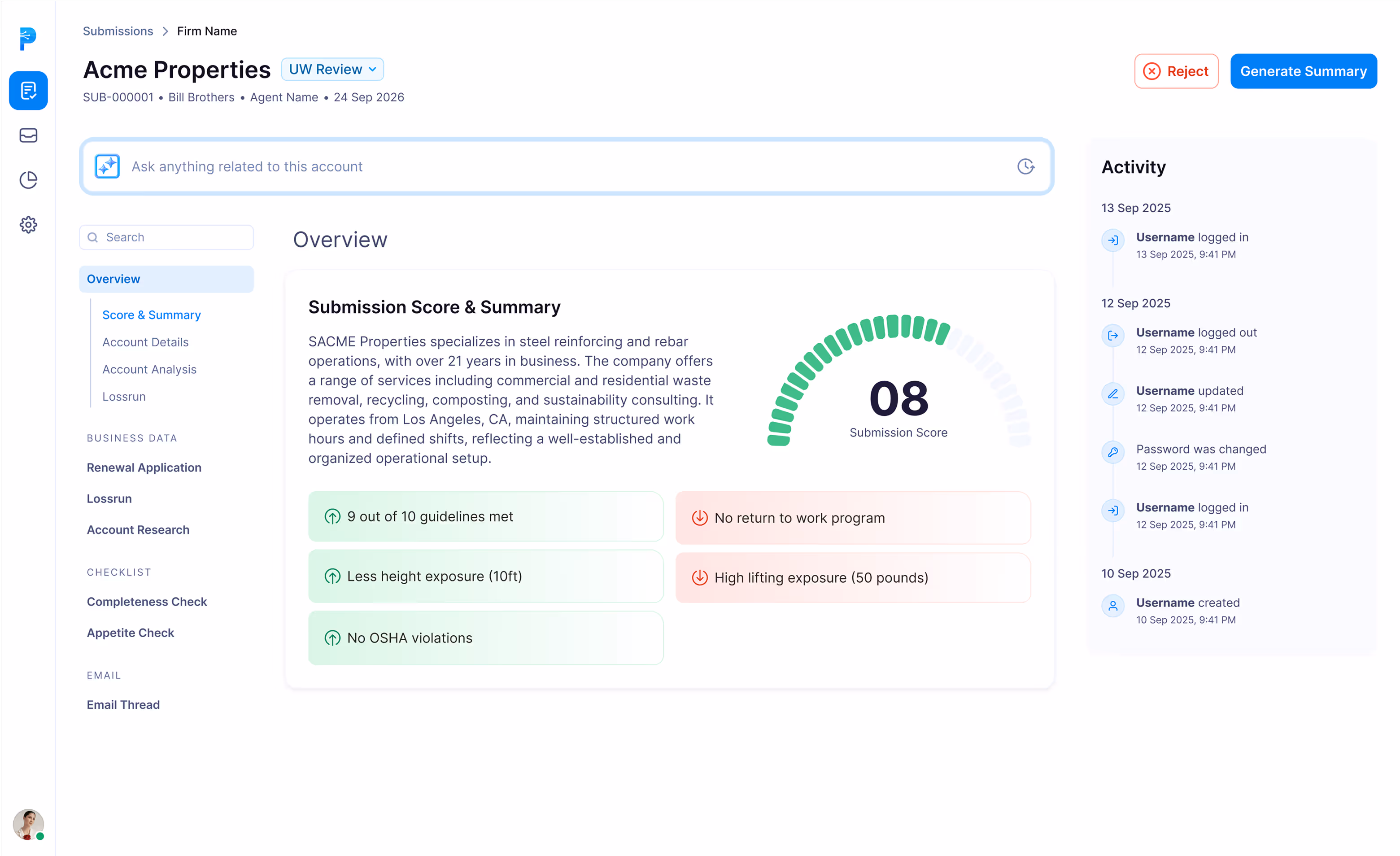Click the Generate Summary button
The width and height of the screenshot is (1400, 856).
[1304, 70]
